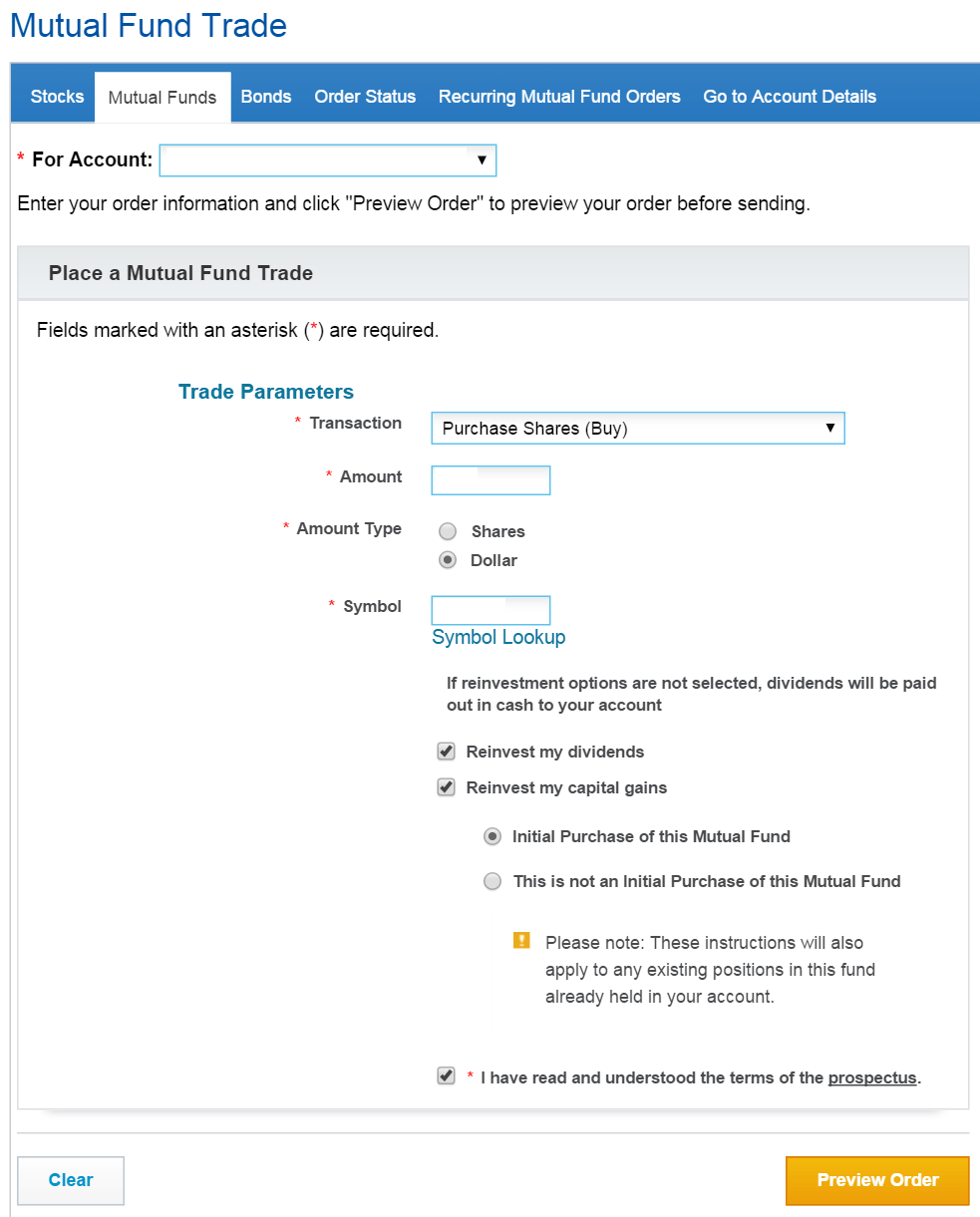This screenshot has height=1217, width=980.
Task: Open Recurring Mutual Fund Orders tab
Action: tap(559, 97)
